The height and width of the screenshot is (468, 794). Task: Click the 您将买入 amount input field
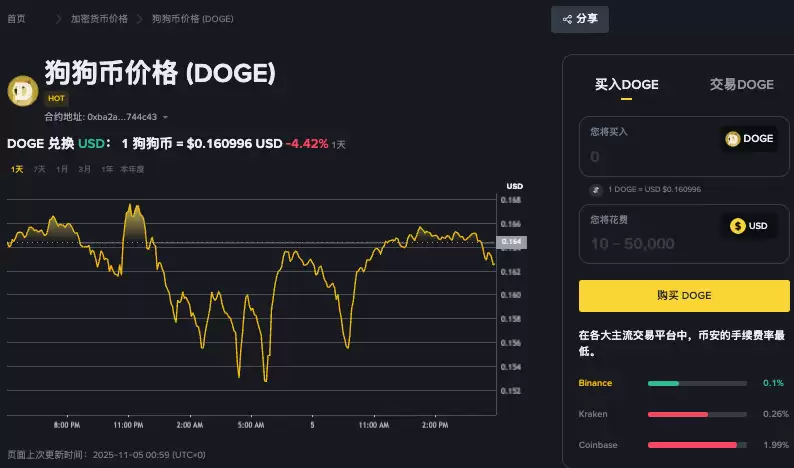coord(650,156)
